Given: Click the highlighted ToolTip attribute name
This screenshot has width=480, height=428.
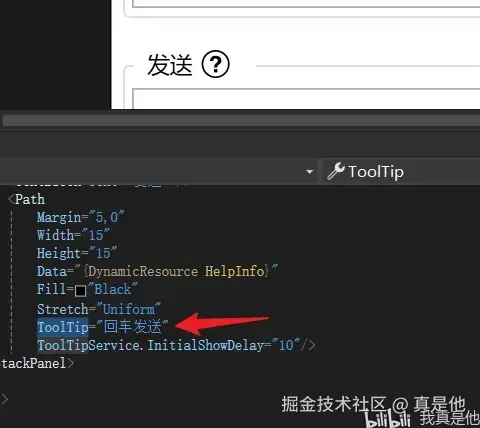Looking at the screenshot, I should pos(63,327).
